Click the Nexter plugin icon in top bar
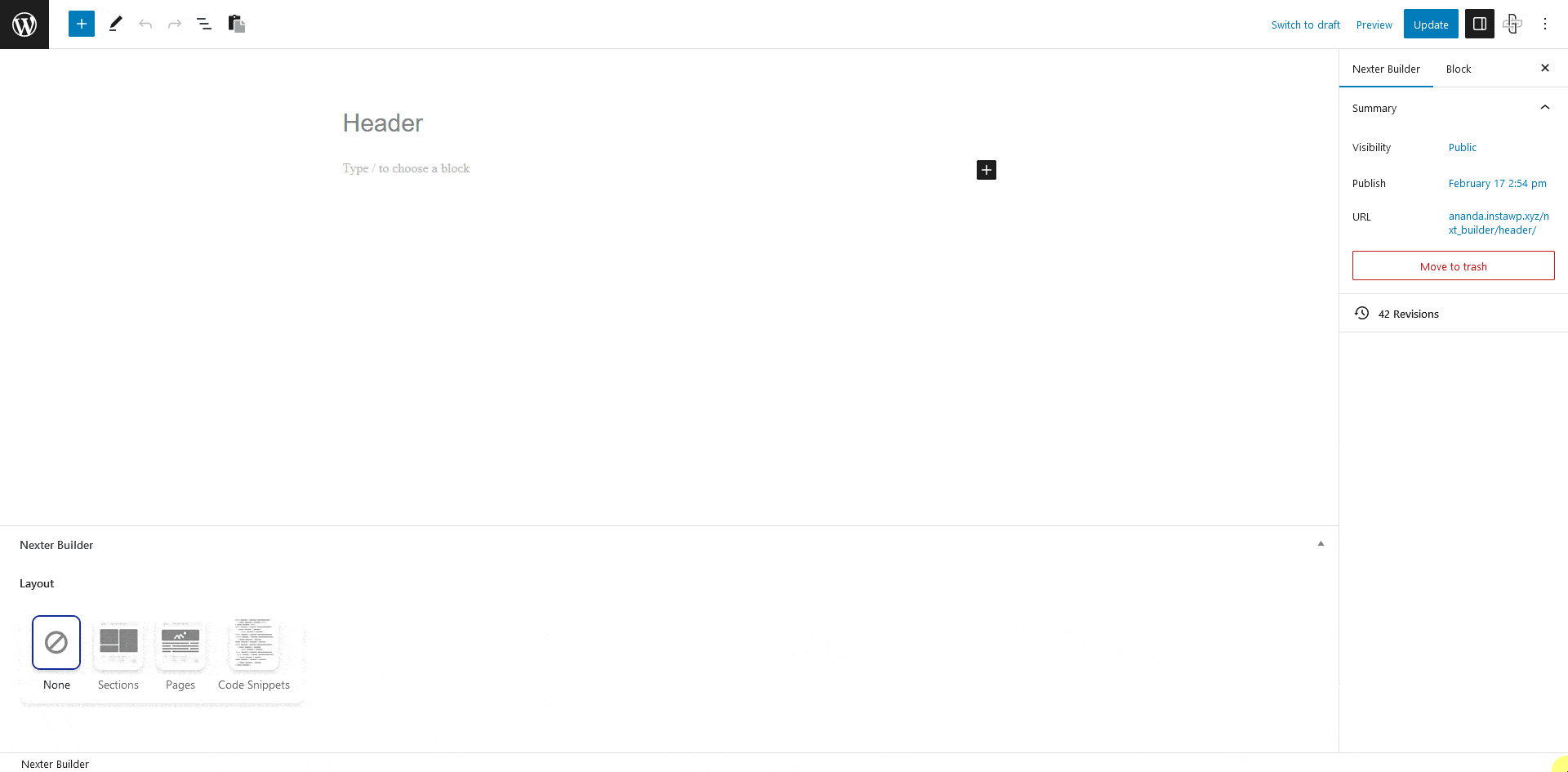The height and width of the screenshot is (772, 1568). coord(1512,24)
